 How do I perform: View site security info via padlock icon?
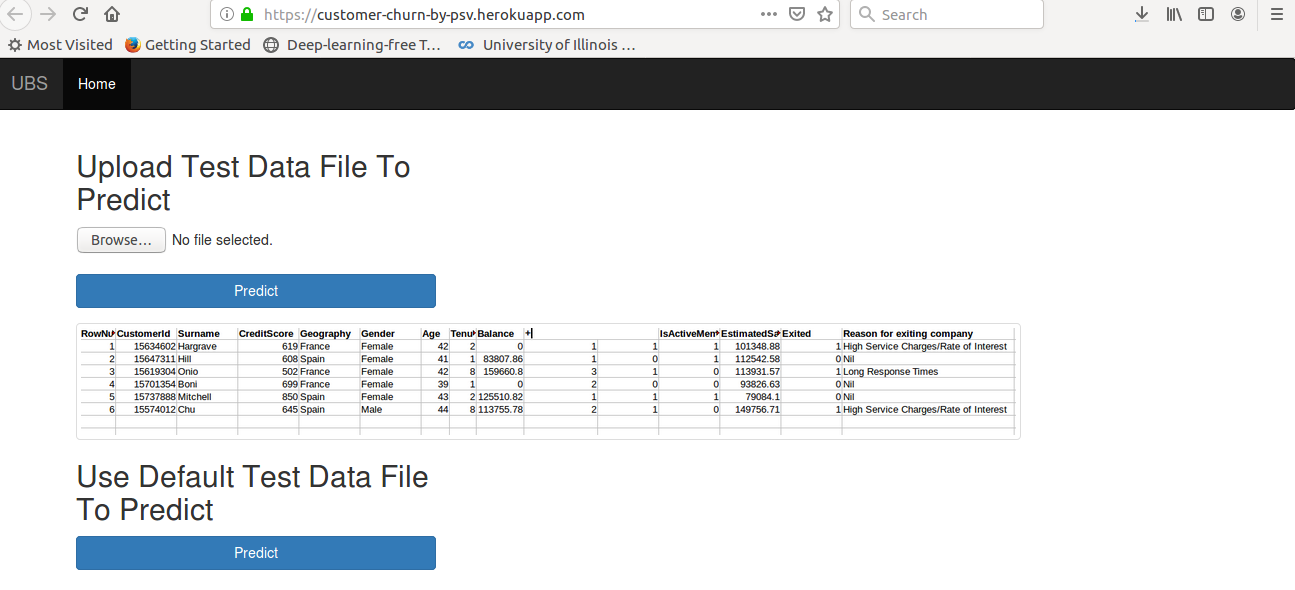click(x=246, y=14)
